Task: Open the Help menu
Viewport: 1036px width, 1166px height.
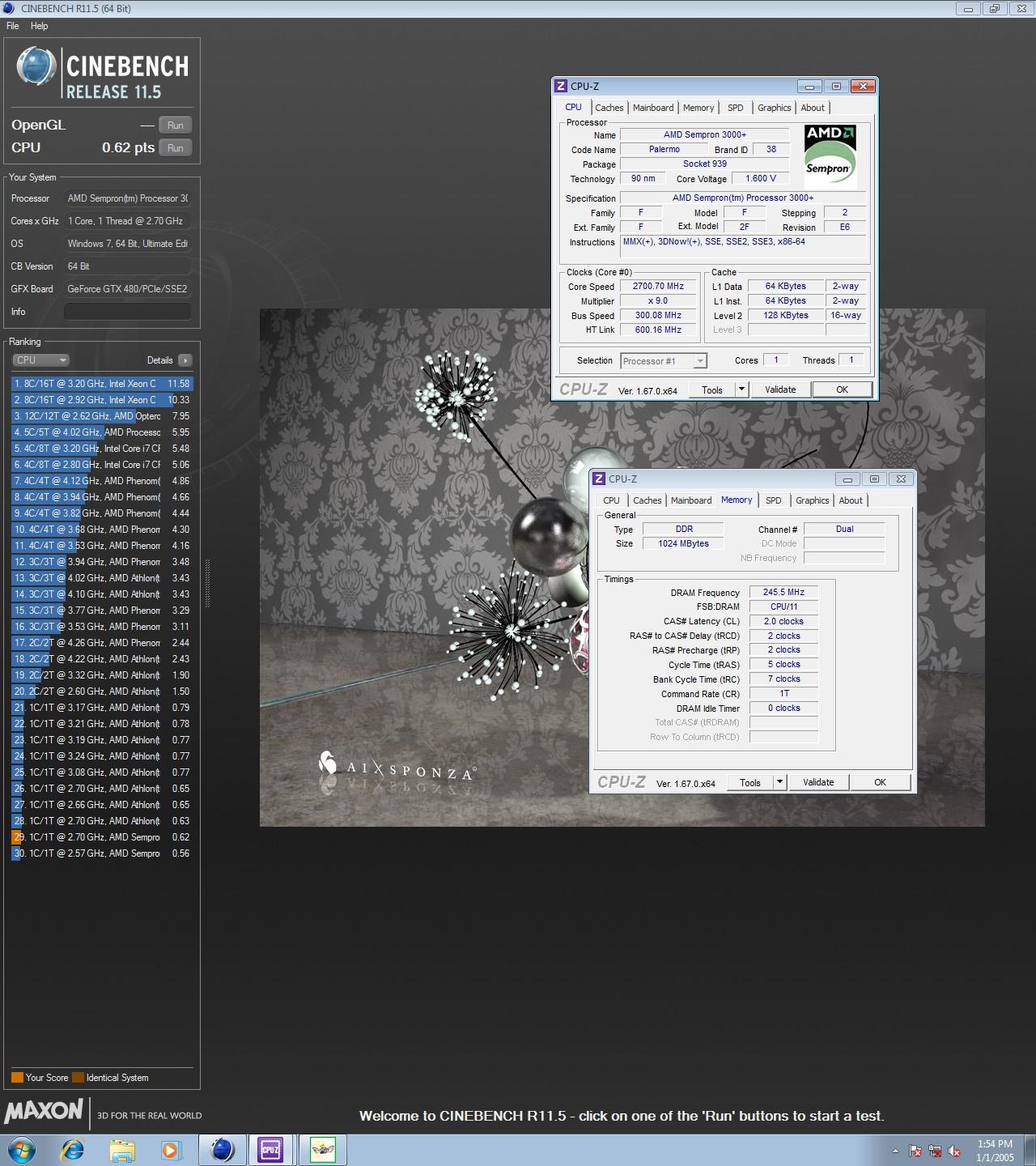Action: click(39, 26)
